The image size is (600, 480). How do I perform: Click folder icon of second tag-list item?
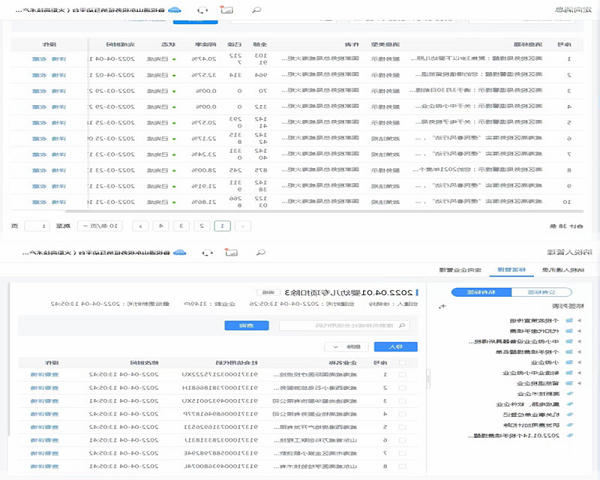(569, 331)
